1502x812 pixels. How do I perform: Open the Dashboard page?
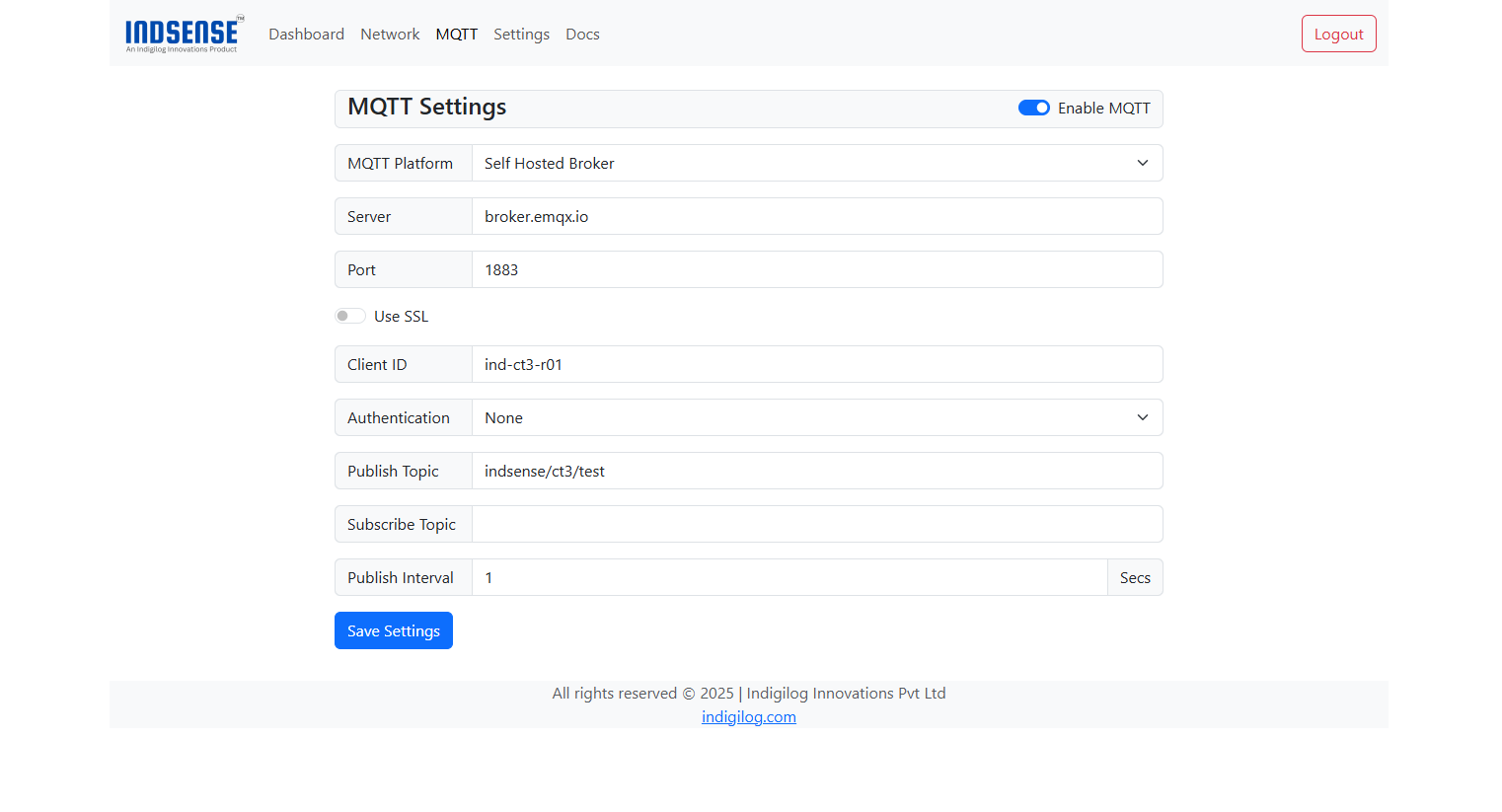(306, 34)
